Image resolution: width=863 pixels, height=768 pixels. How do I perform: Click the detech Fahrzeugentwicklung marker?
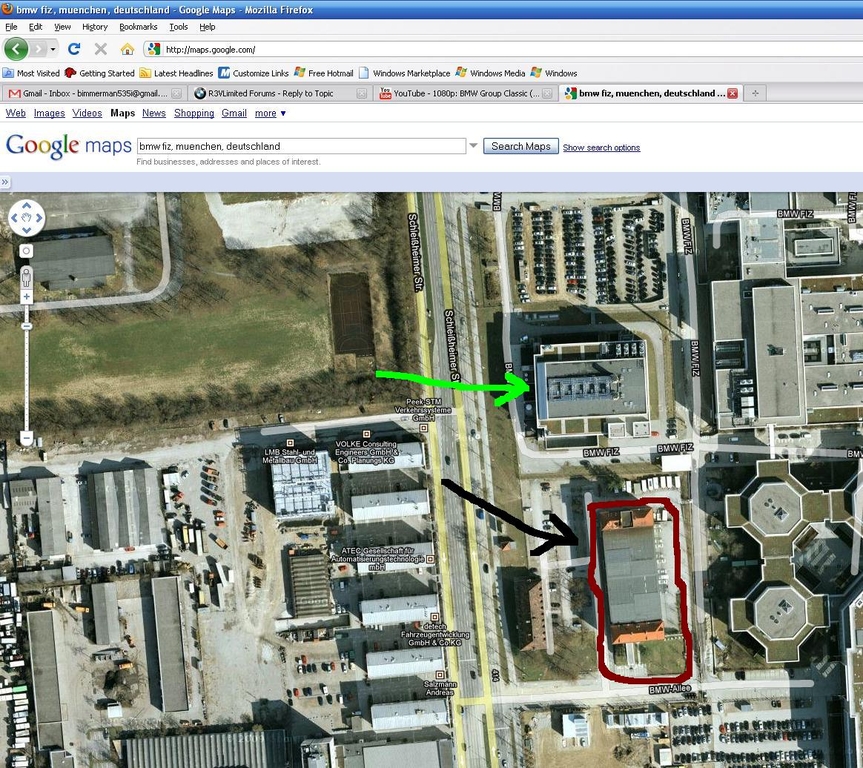pyautogui.click(x=435, y=617)
